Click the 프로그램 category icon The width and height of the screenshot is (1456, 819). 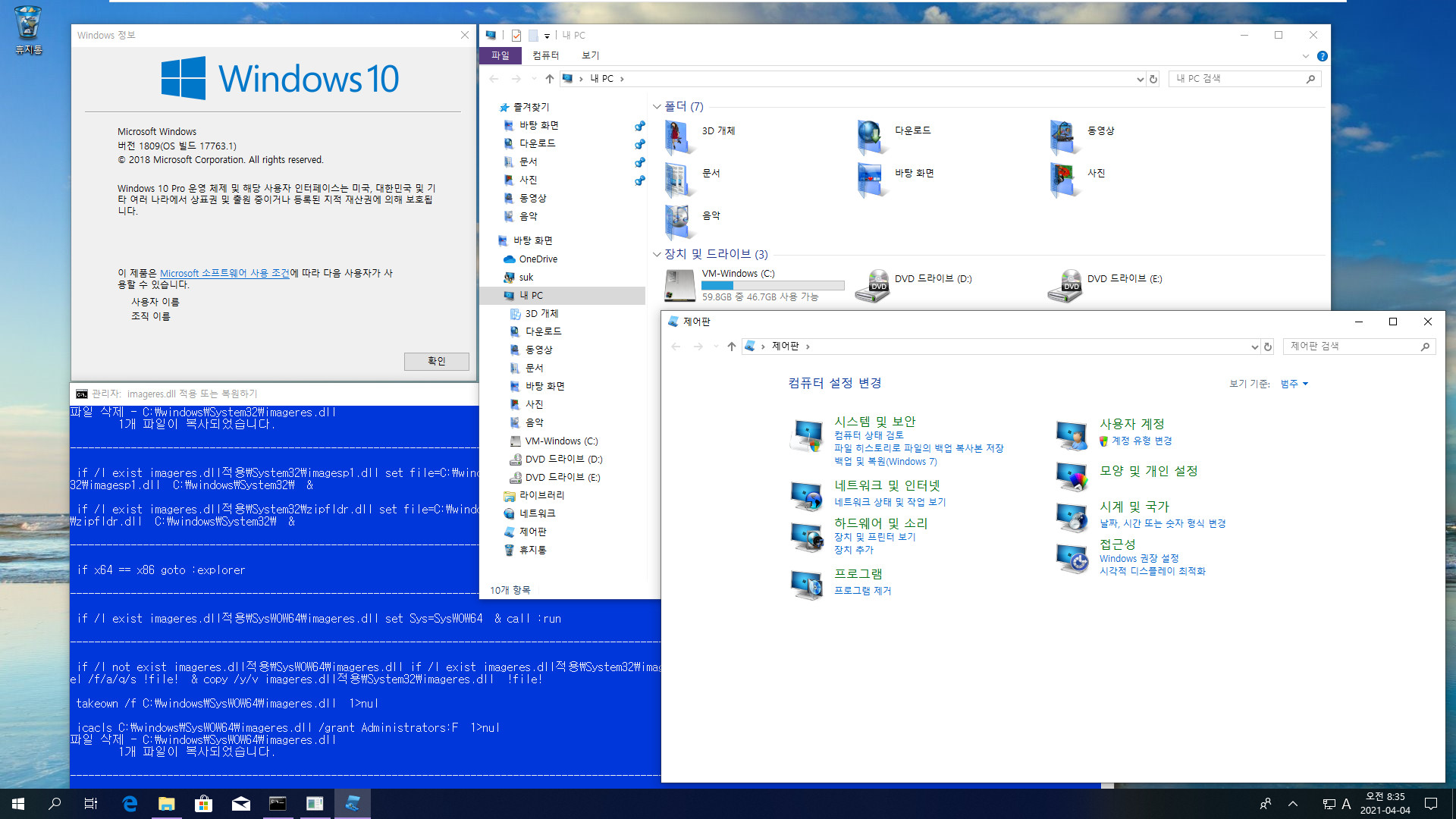pos(807,585)
